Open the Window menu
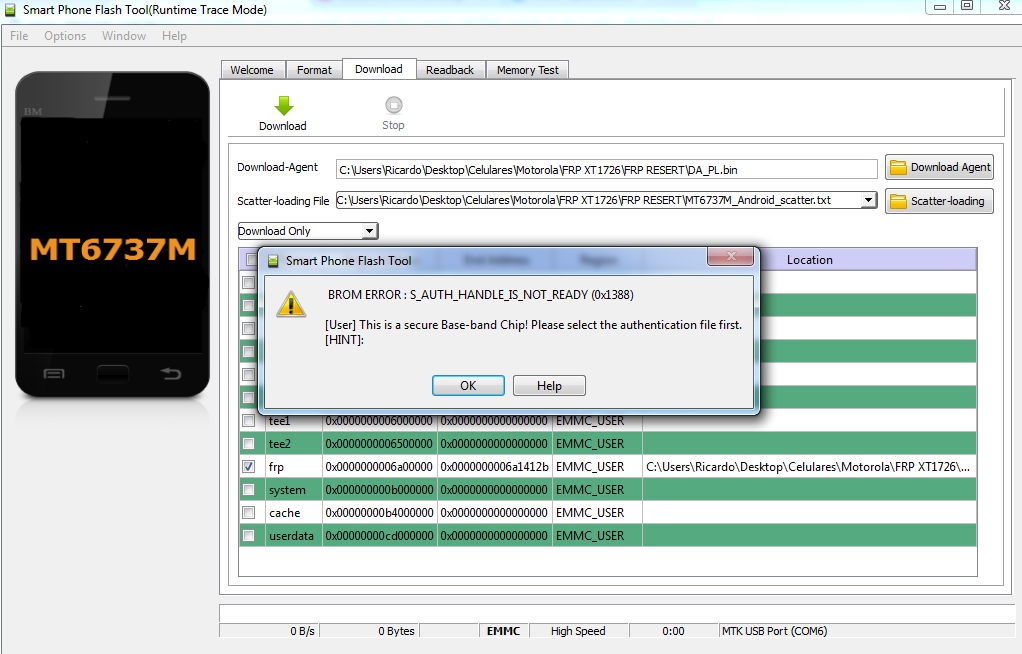This screenshot has height=654, width=1022. tap(124, 36)
